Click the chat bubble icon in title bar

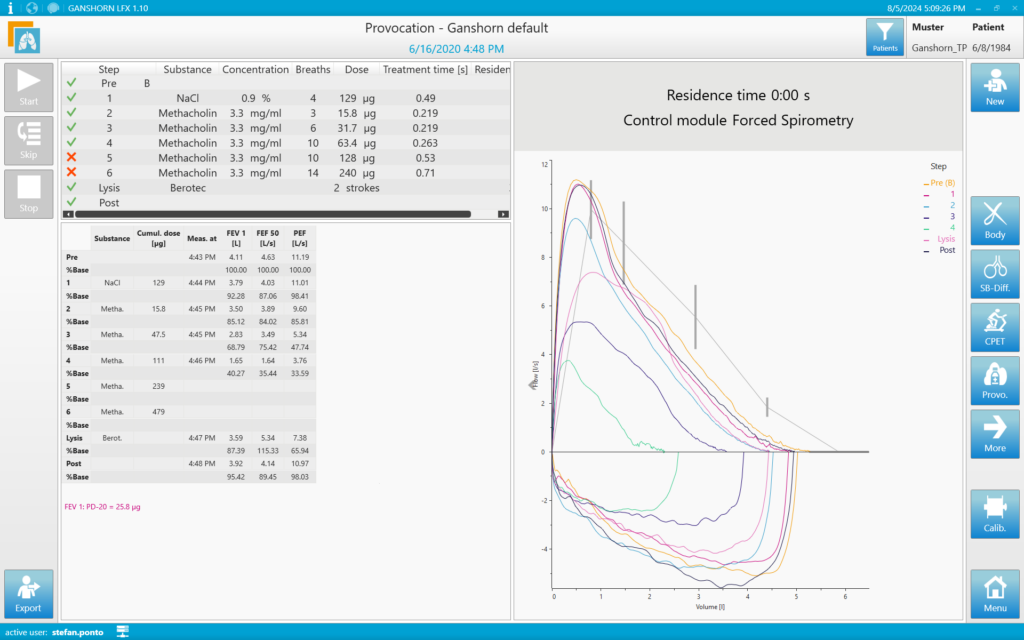click(53, 8)
